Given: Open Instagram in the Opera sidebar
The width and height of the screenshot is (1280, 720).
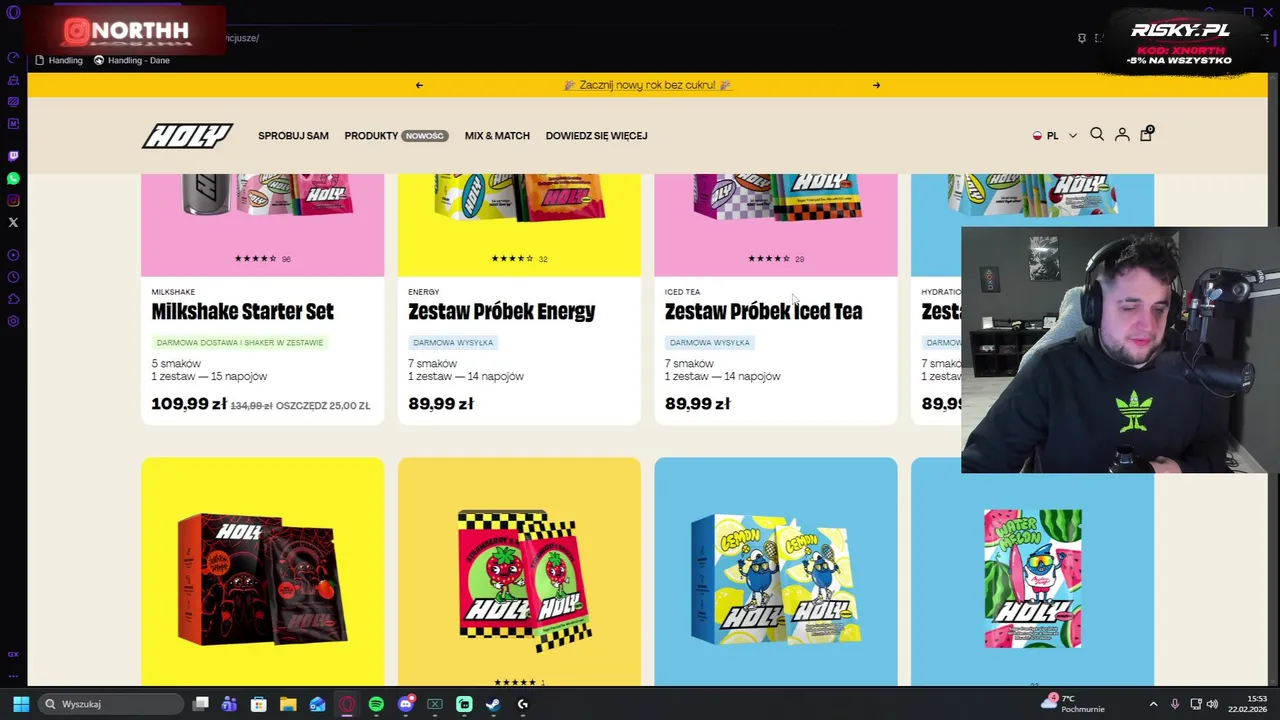Looking at the screenshot, I should (x=13, y=200).
